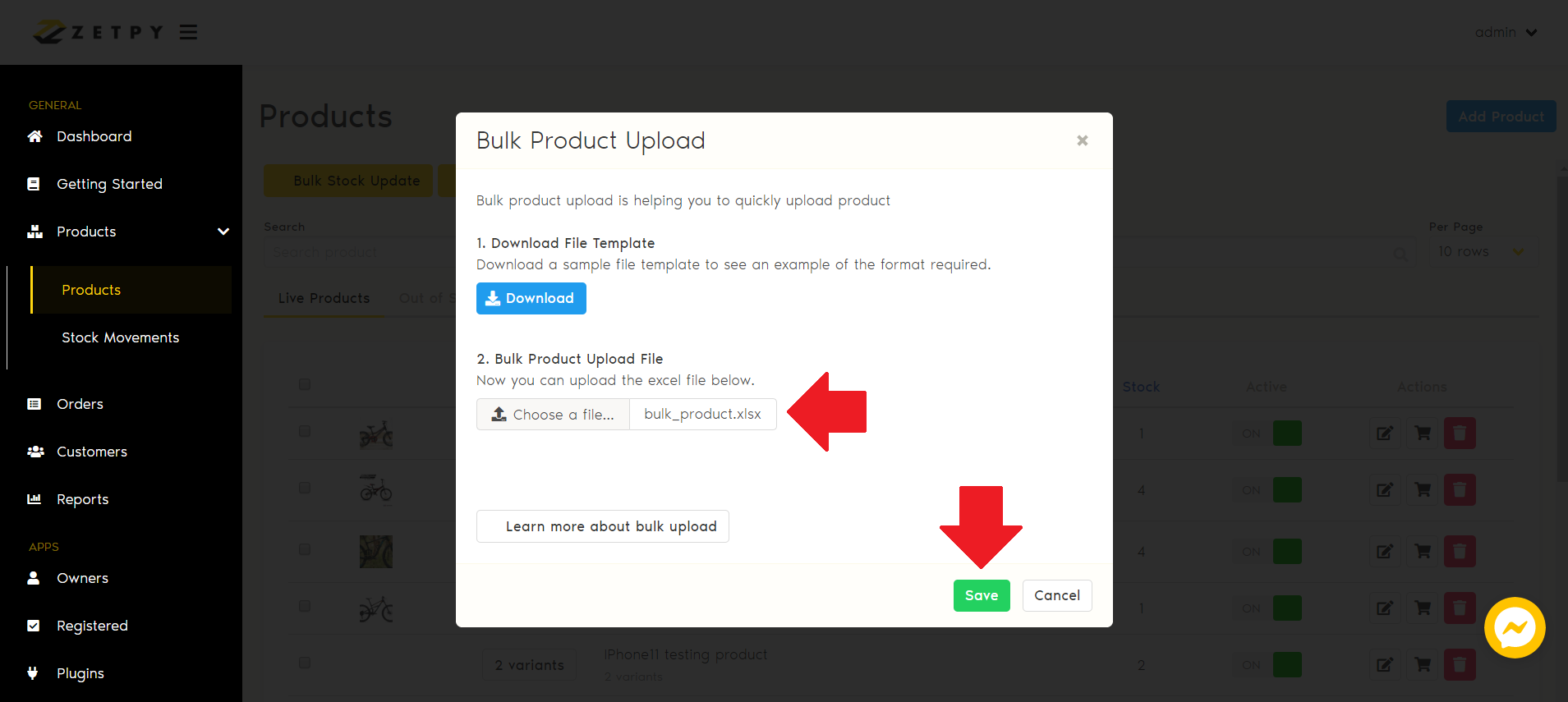
Task: Open Stock Movements in the sidebar
Action: click(x=120, y=337)
